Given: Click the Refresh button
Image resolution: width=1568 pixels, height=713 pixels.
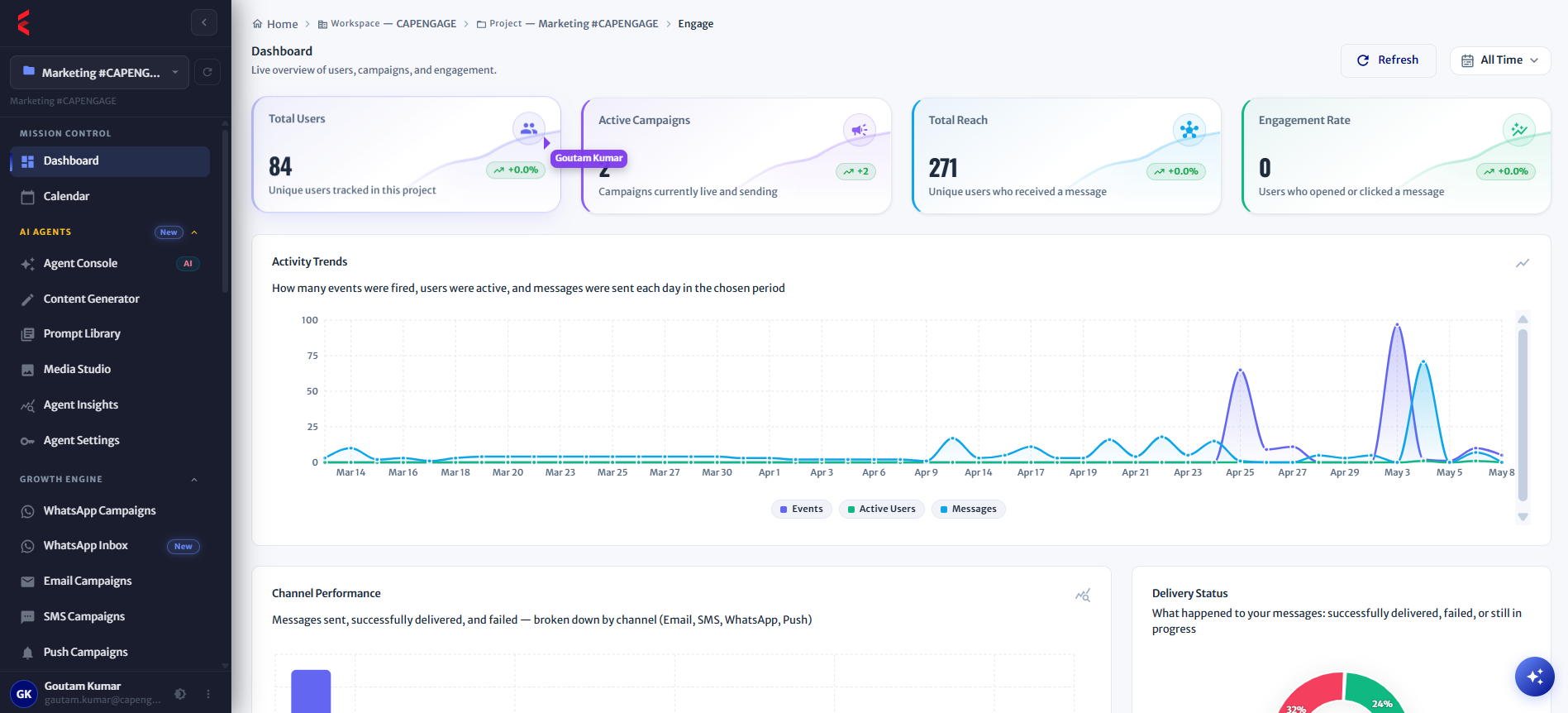Looking at the screenshot, I should (x=1389, y=60).
